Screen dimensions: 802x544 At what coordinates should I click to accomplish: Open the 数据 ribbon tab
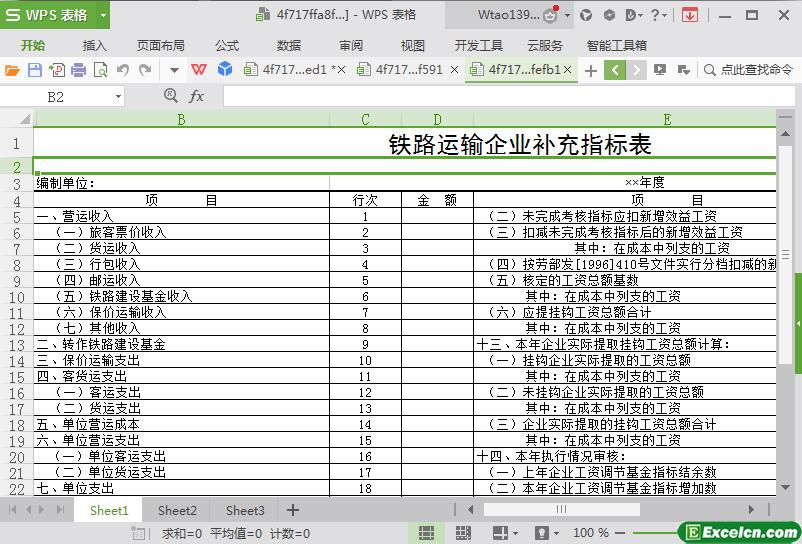coord(289,46)
